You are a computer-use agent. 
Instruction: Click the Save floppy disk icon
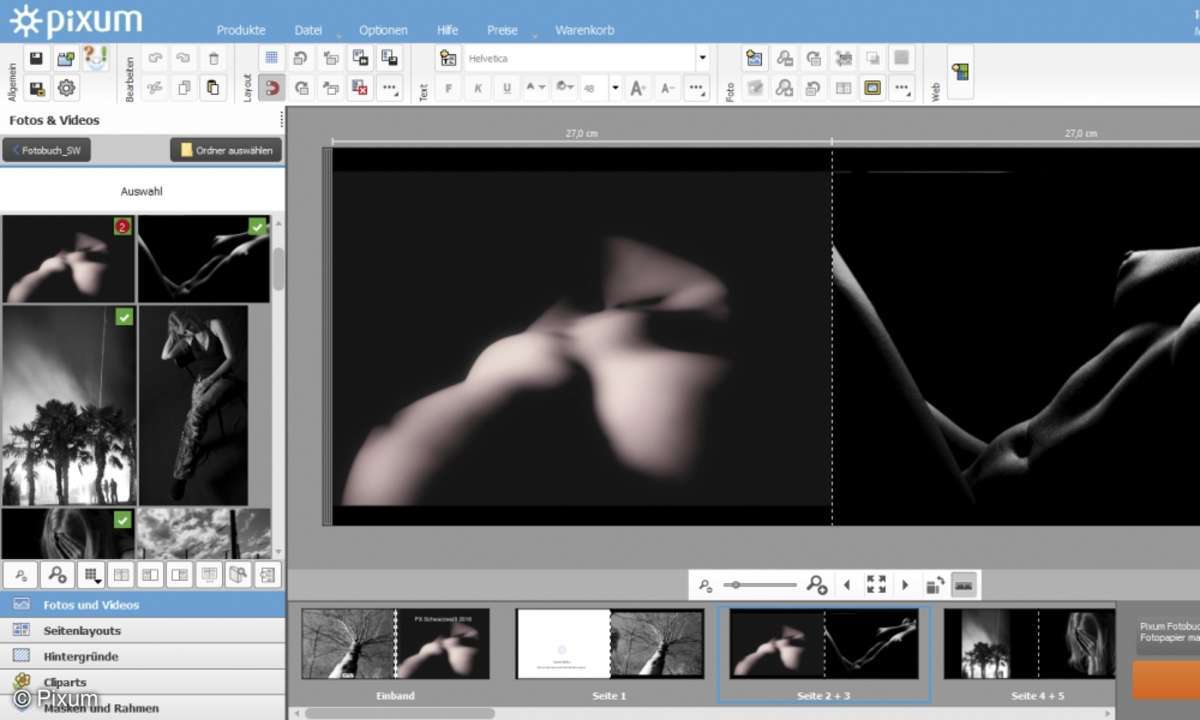(x=37, y=59)
